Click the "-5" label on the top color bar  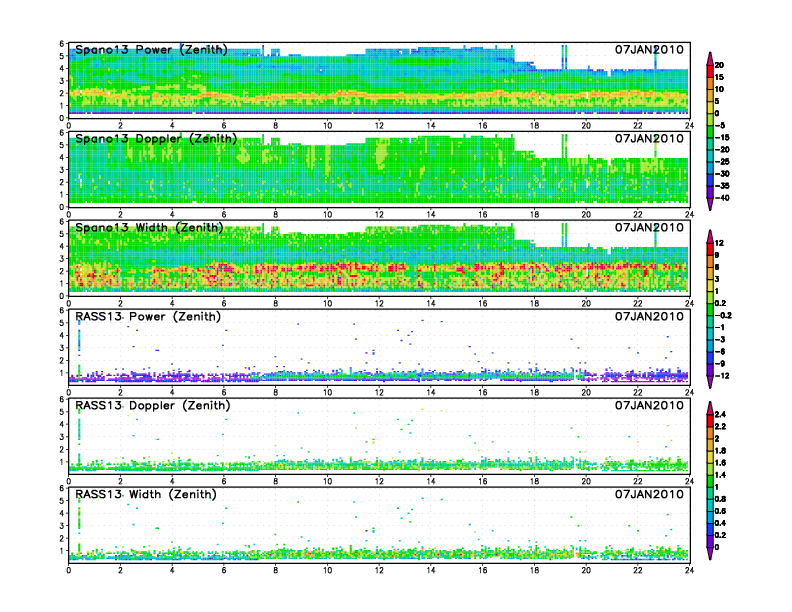coord(720,126)
